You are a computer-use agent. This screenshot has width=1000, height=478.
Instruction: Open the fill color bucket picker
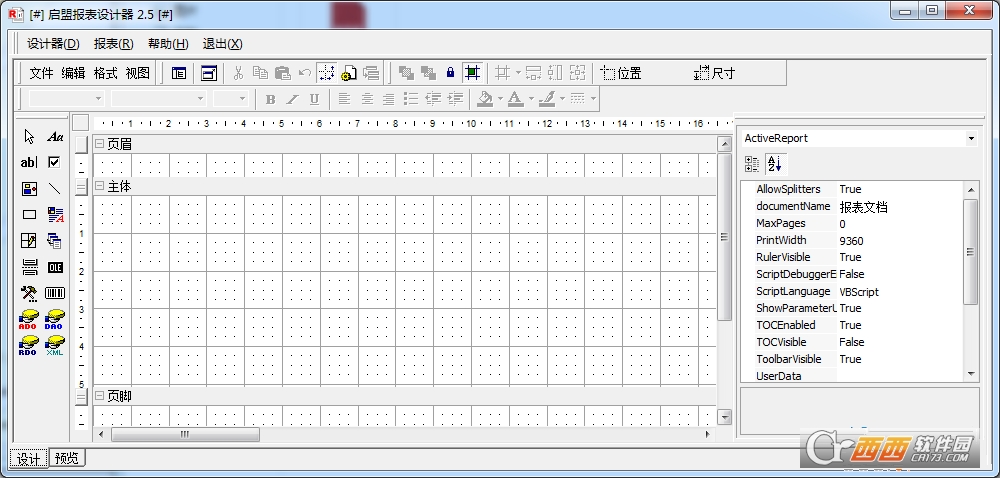pyautogui.click(x=485, y=99)
